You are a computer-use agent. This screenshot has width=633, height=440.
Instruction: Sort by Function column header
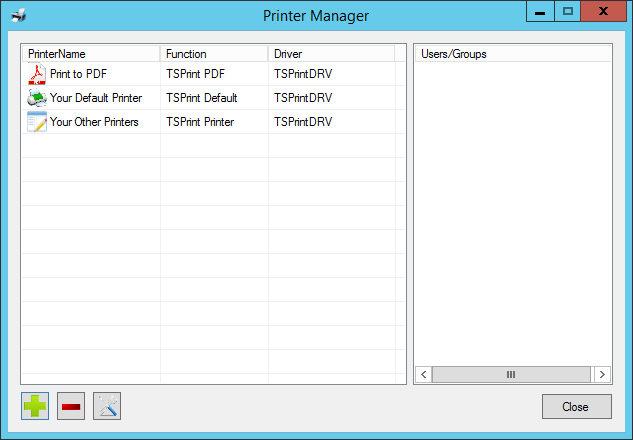(213, 53)
